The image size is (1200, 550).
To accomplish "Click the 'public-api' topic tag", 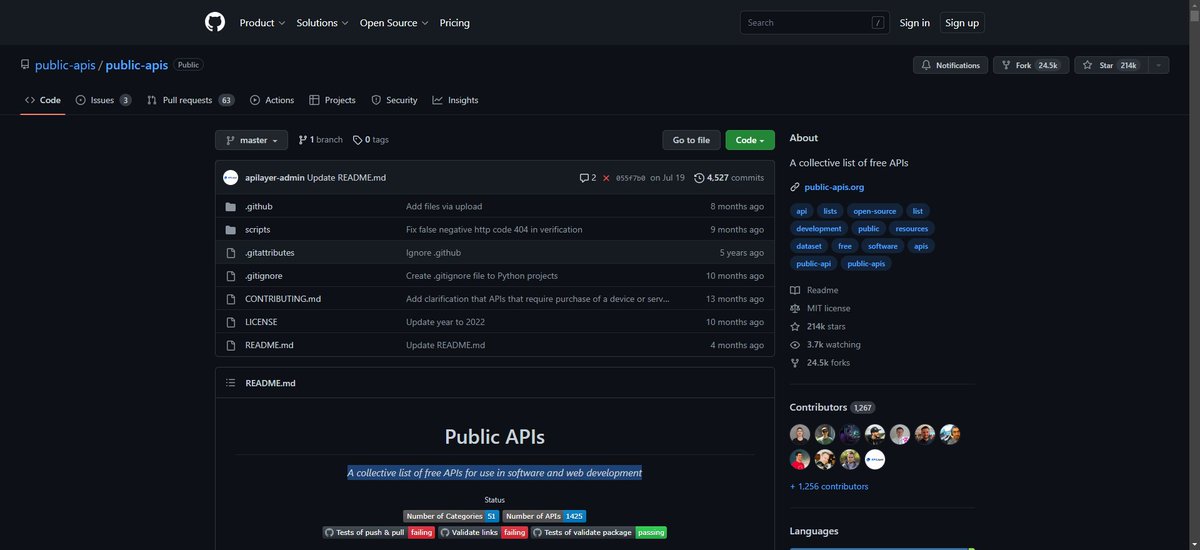I will point(813,263).
